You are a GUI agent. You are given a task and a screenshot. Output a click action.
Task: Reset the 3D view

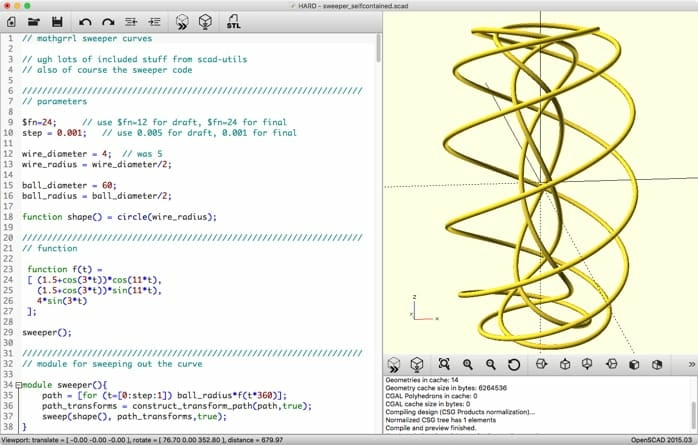click(514, 364)
